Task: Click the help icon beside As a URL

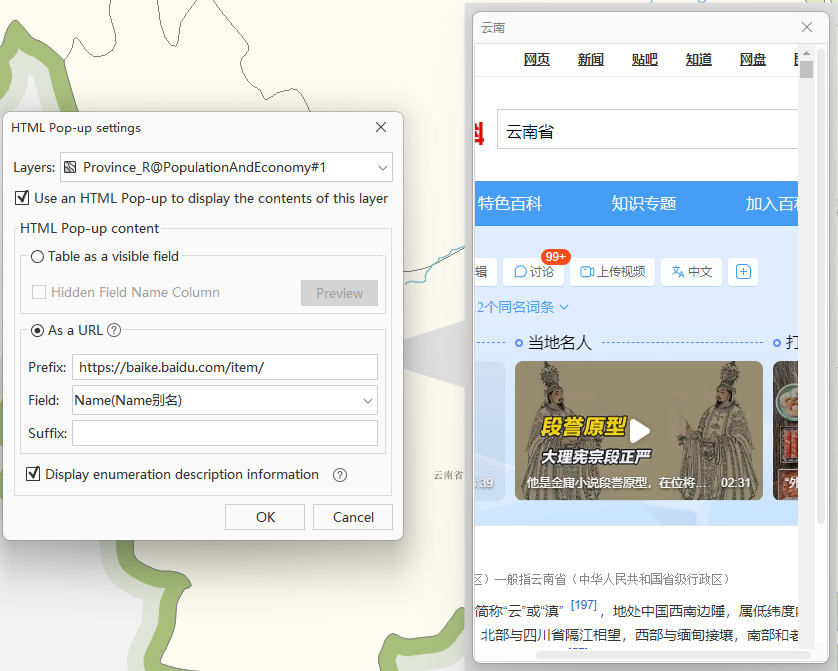Action: click(x=114, y=330)
